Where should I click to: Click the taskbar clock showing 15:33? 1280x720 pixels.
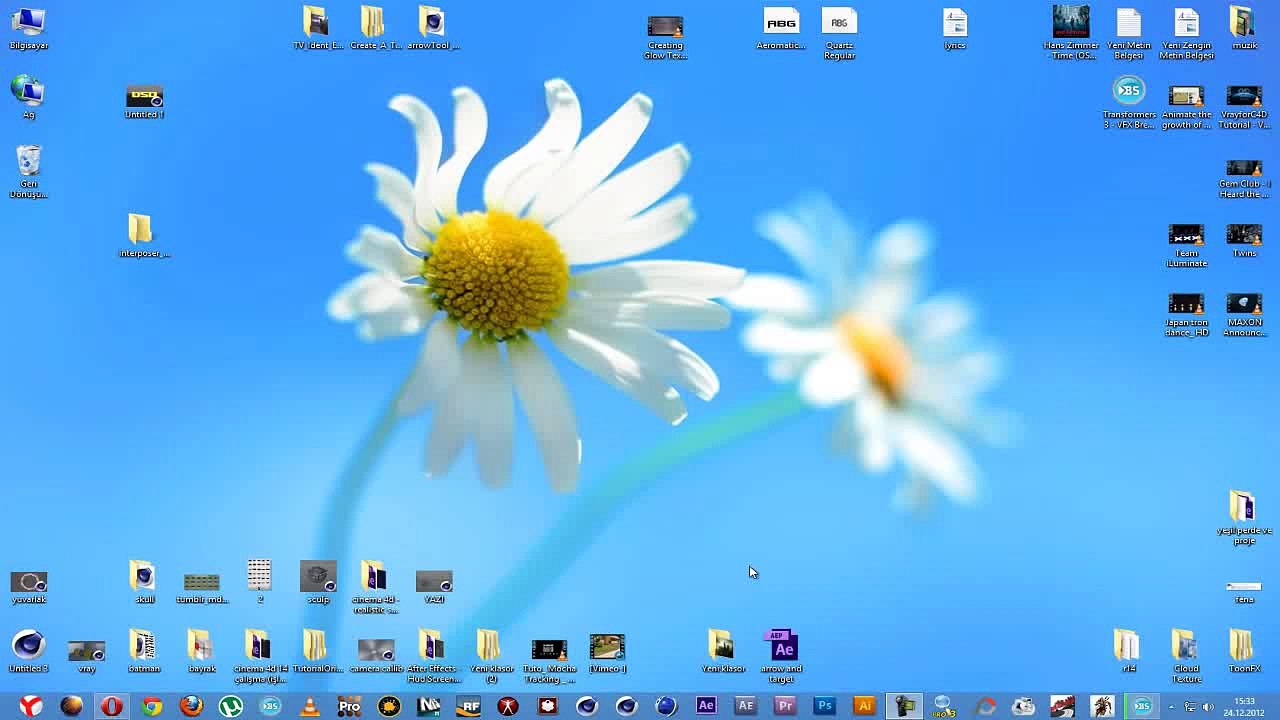1244,706
